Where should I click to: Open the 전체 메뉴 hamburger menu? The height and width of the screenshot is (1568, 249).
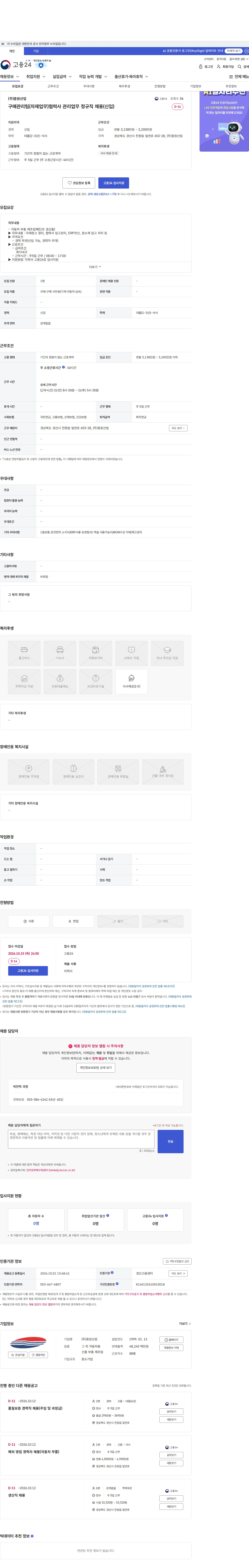pos(239,77)
